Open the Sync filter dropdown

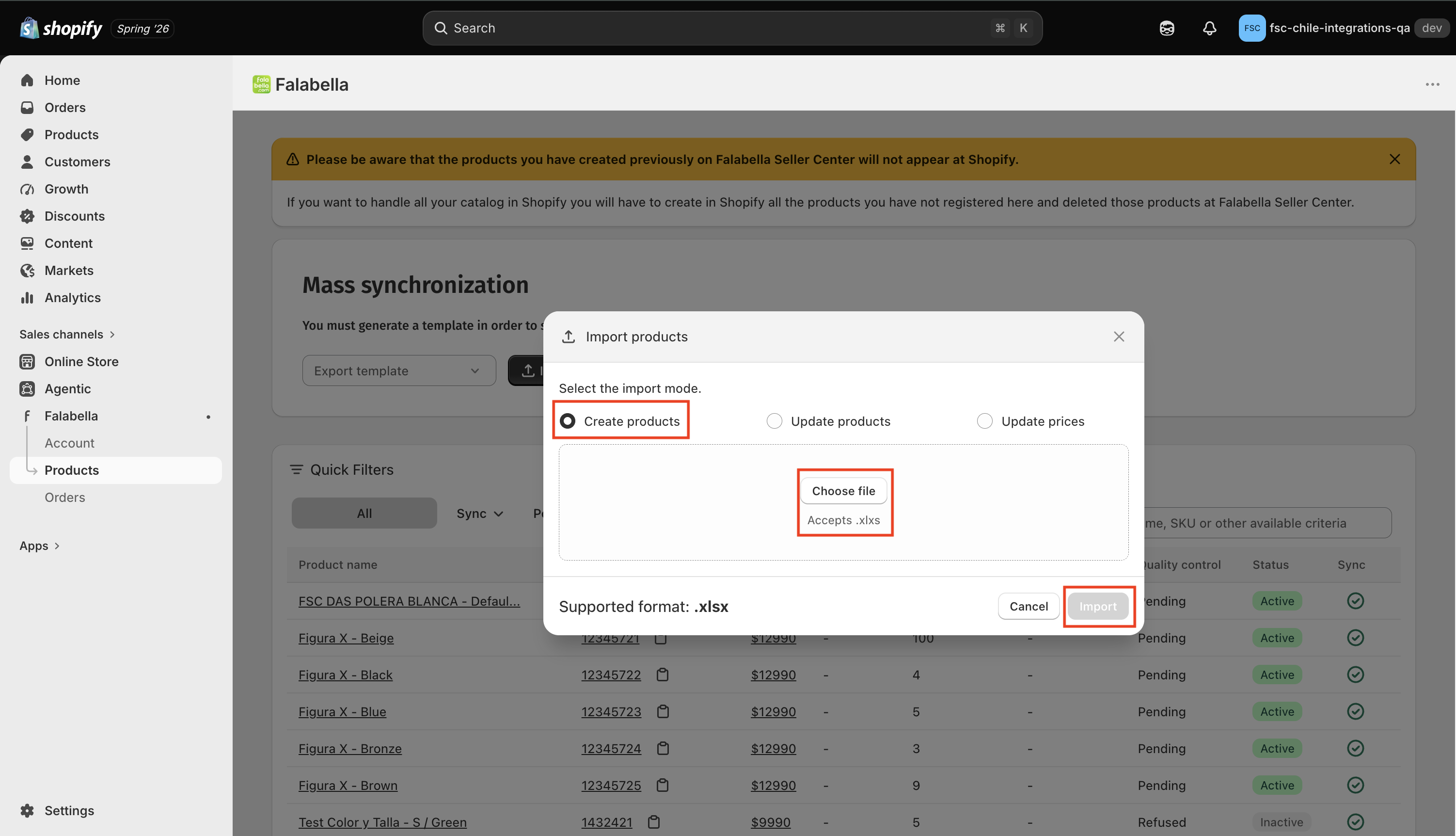pos(480,514)
